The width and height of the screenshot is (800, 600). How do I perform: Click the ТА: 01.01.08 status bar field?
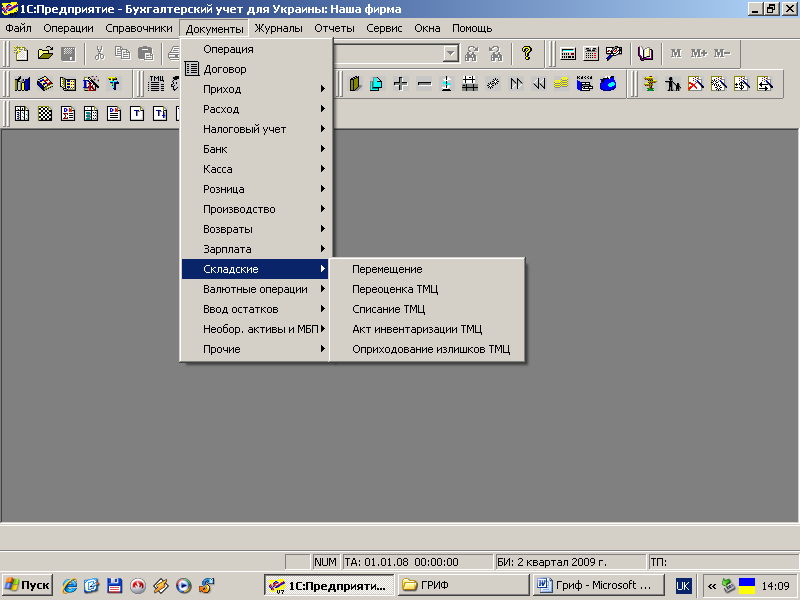pyautogui.click(x=418, y=562)
